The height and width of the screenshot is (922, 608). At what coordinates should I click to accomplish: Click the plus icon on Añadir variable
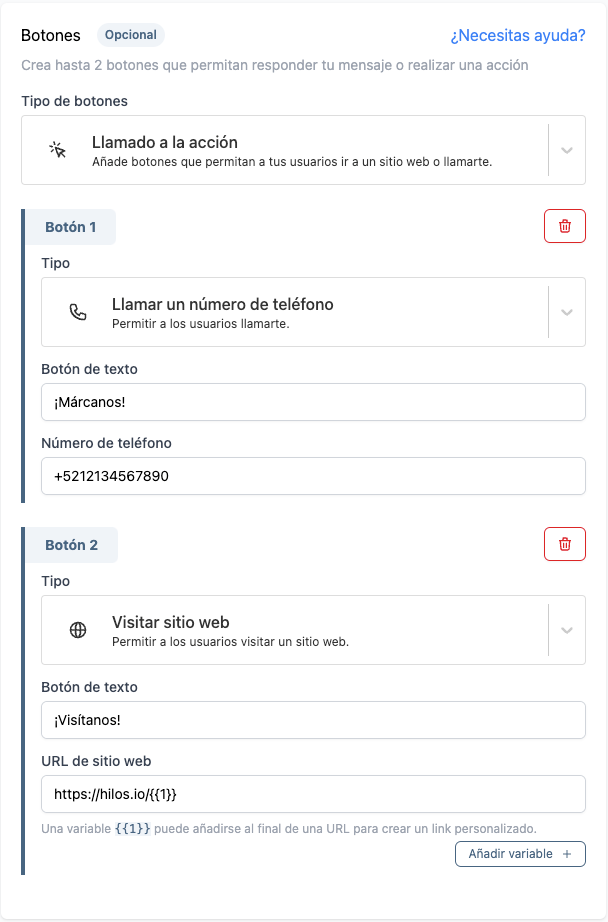tap(567, 854)
